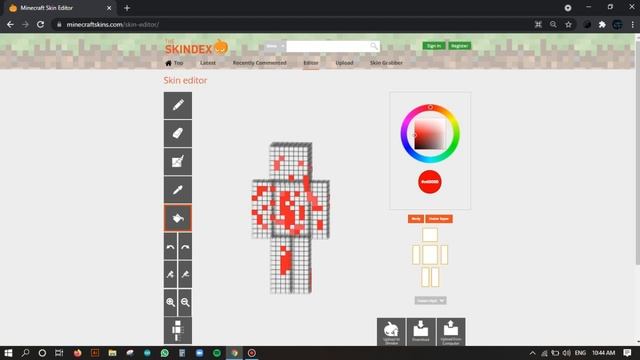Click the Register button

coord(459,46)
